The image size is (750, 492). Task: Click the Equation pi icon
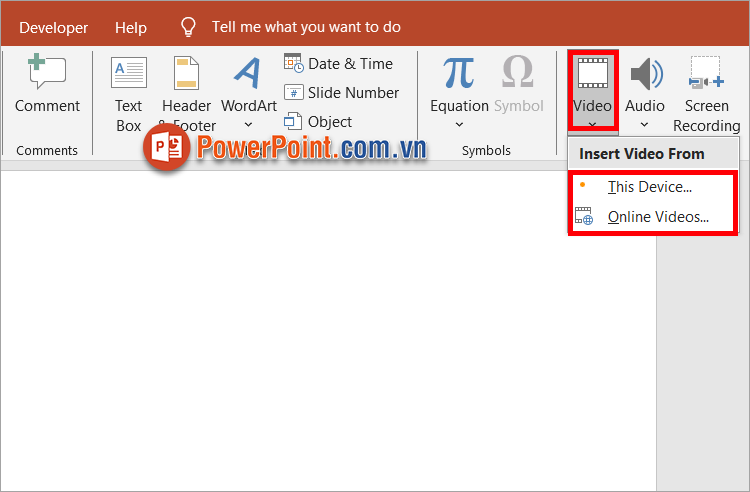tap(459, 73)
